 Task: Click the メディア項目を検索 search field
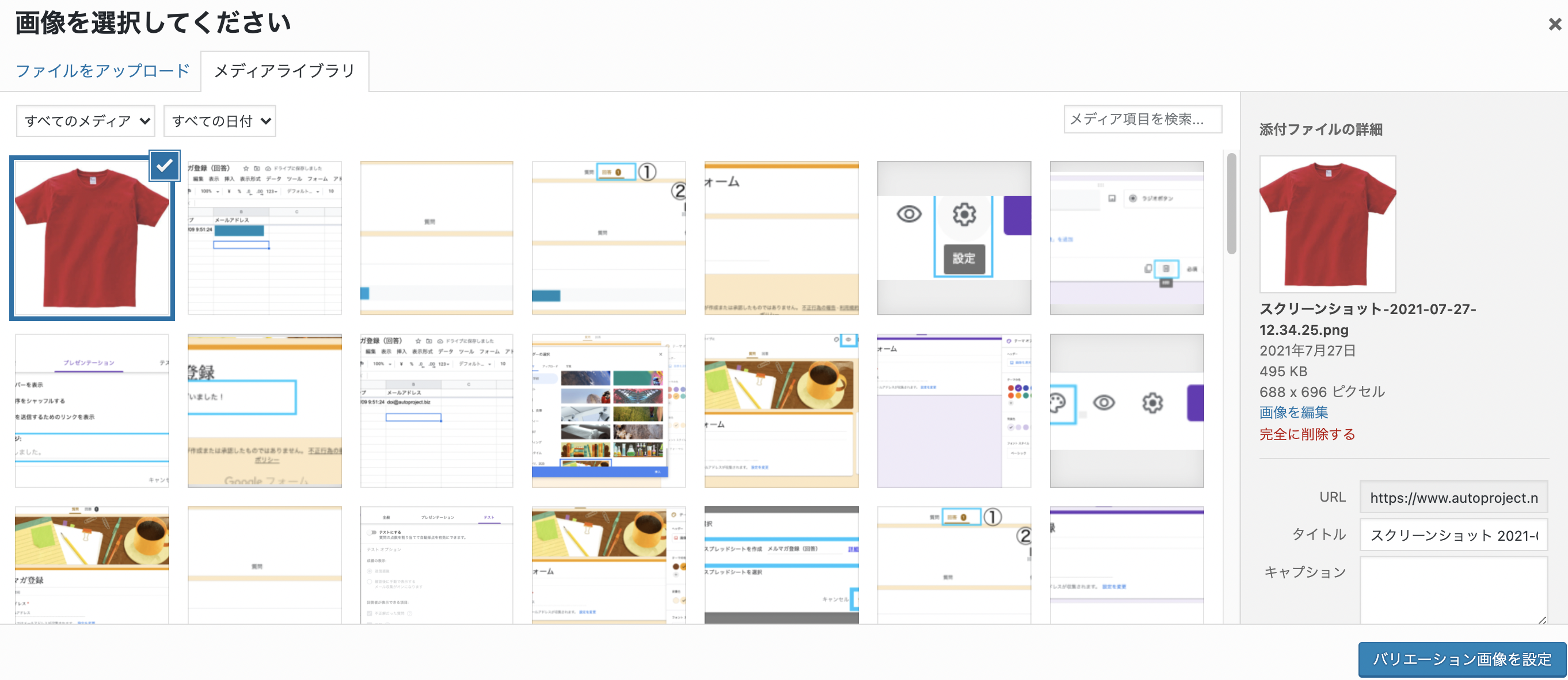(1142, 119)
